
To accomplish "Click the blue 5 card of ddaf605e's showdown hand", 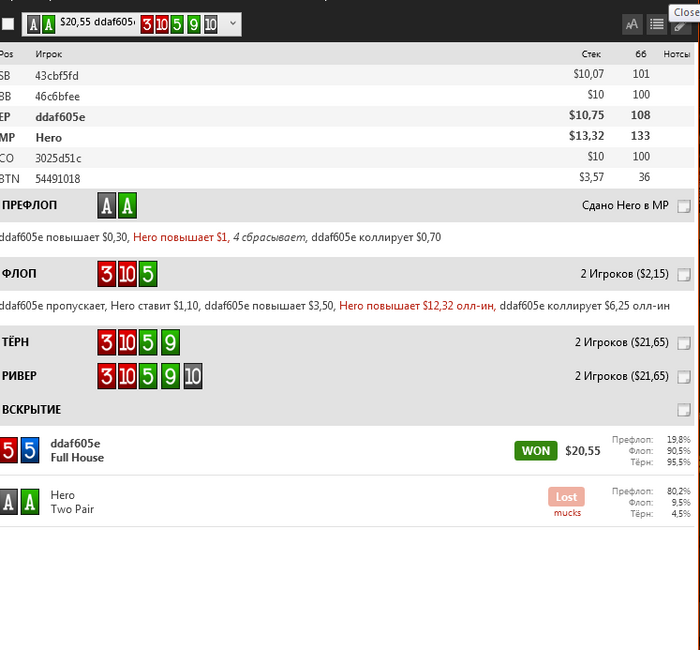I will pyautogui.click(x=29, y=450).
